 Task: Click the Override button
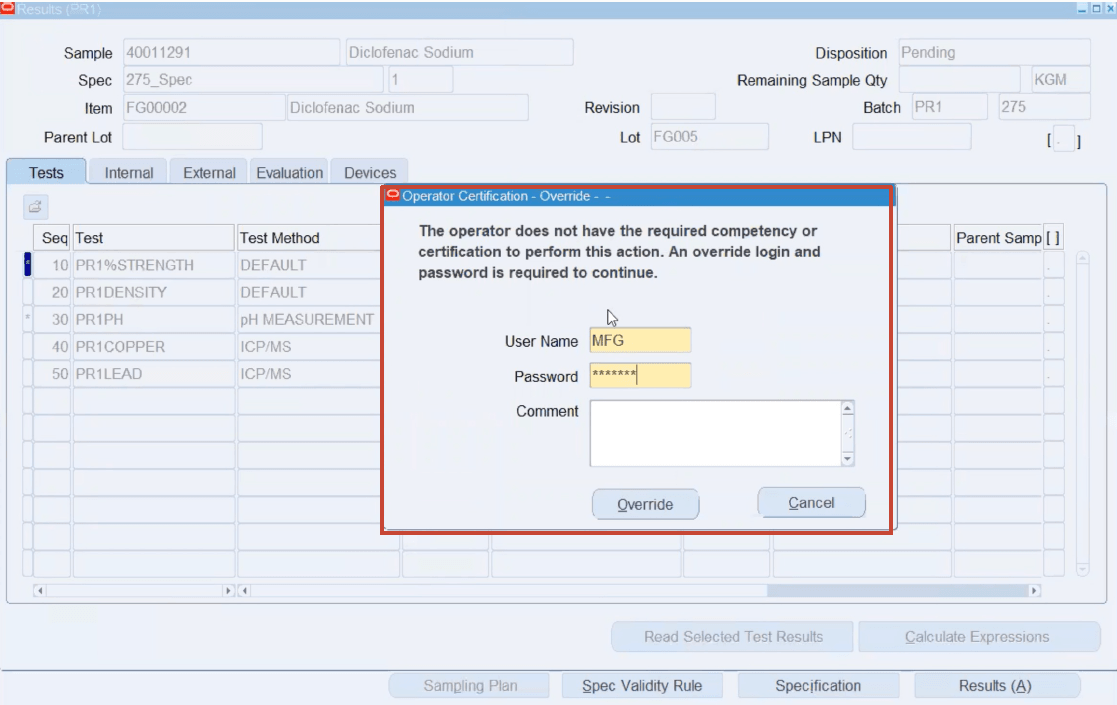click(x=645, y=504)
